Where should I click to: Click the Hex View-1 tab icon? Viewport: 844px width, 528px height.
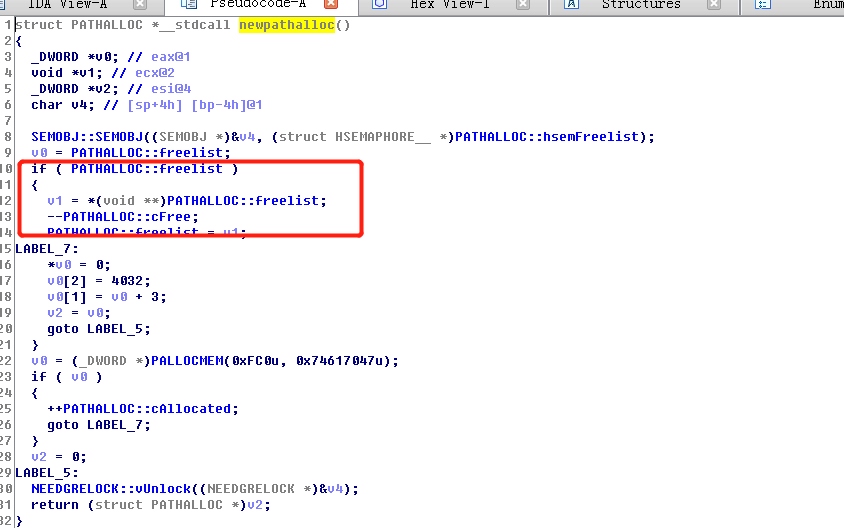coord(379,4)
